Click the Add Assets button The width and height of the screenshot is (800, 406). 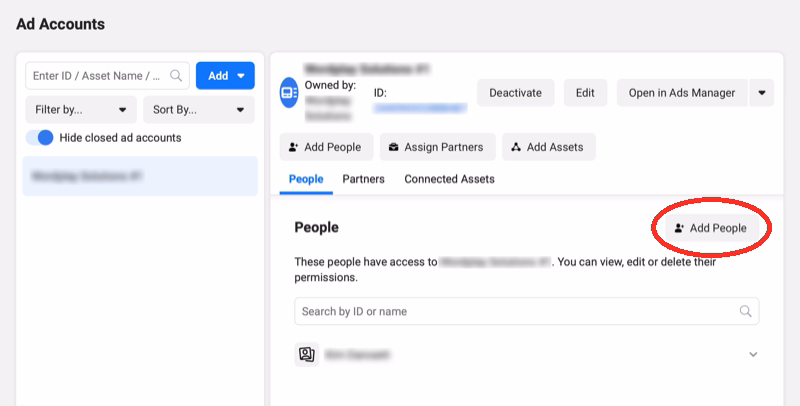[x=549, y=147]
